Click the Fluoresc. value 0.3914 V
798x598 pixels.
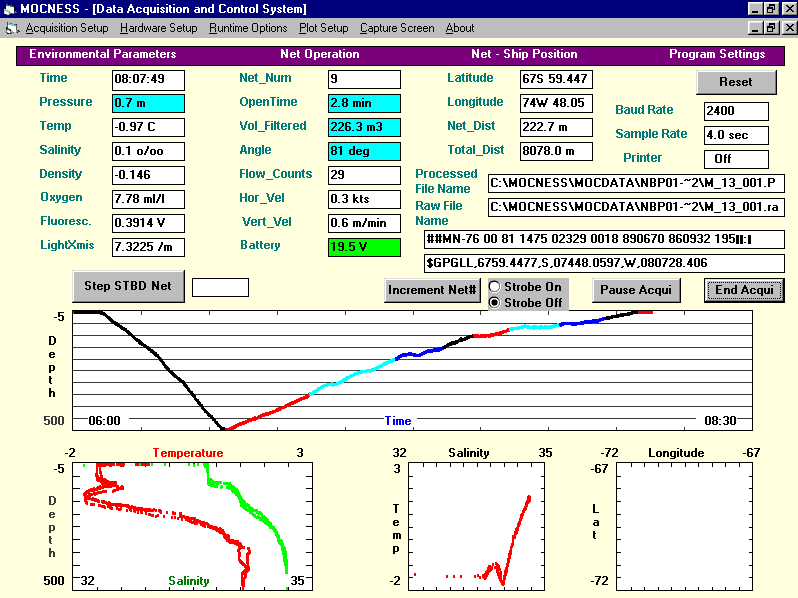[x=148, y=223]
